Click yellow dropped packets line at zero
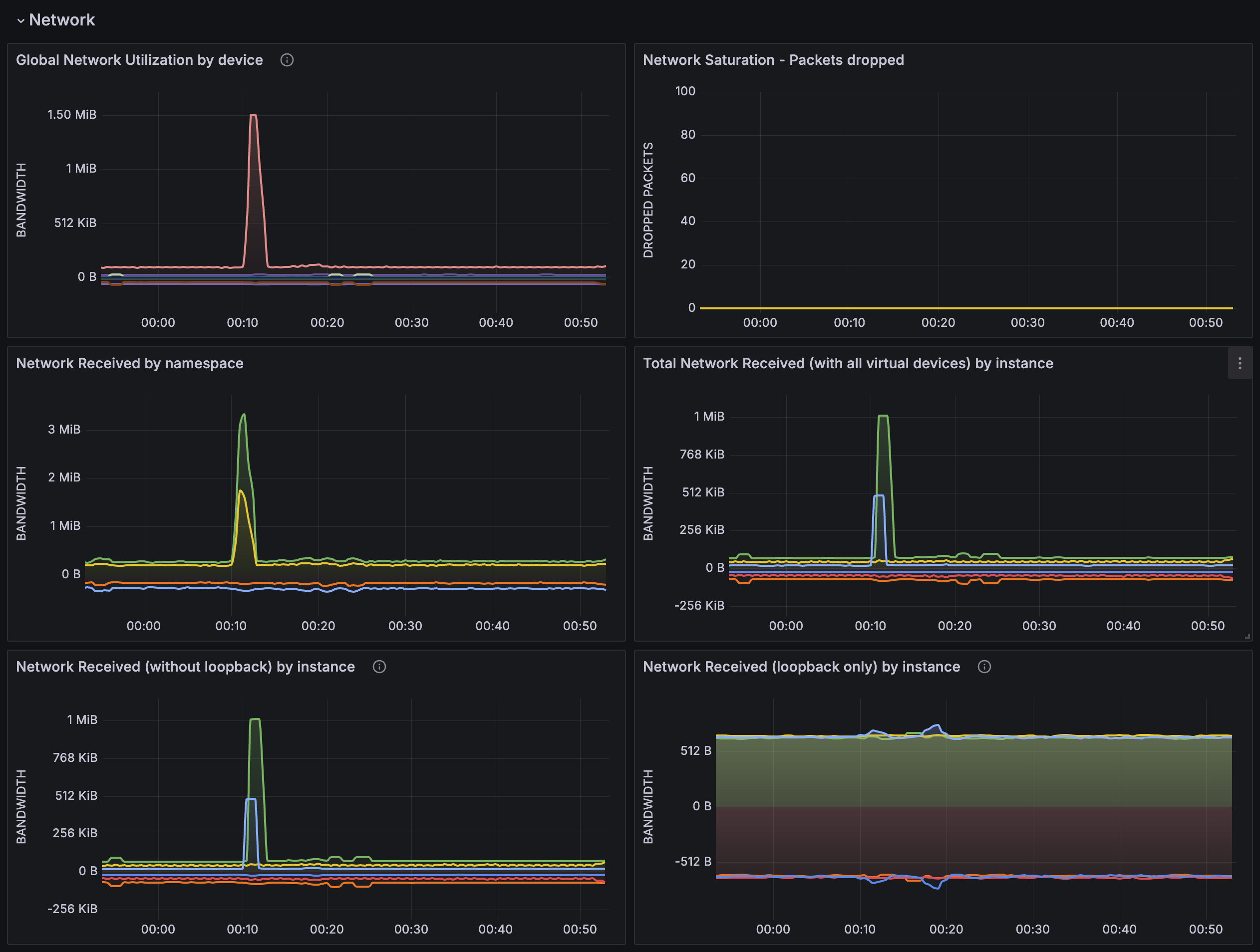This screenshot has width=1260, height=952. (968, 308)
